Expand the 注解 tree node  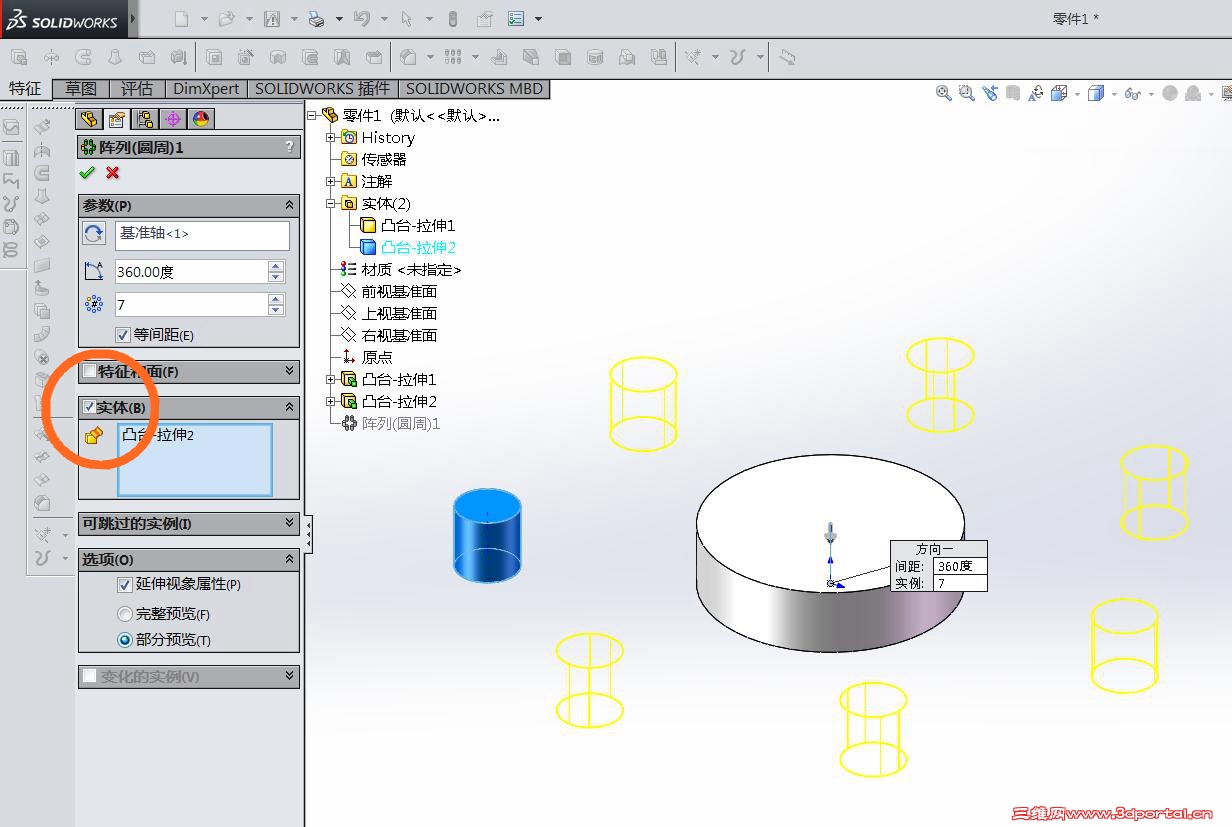pyautogui.click(x=331, y=181)
